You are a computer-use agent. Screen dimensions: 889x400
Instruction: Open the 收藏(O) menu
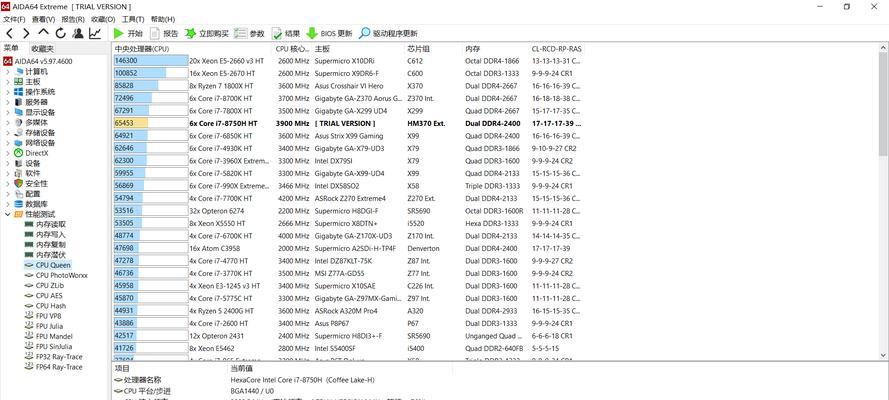point(103,19)
